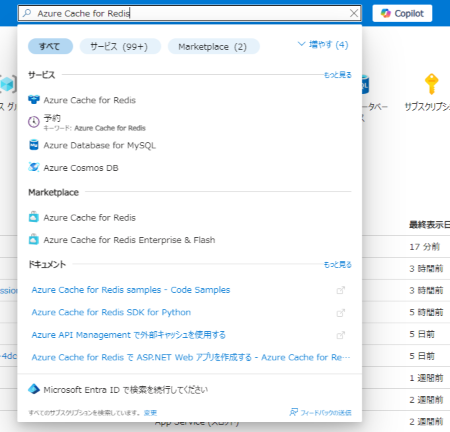Click the Microsoft Entra ID diamond icon
450x432 pixels.
coord(34,389)
